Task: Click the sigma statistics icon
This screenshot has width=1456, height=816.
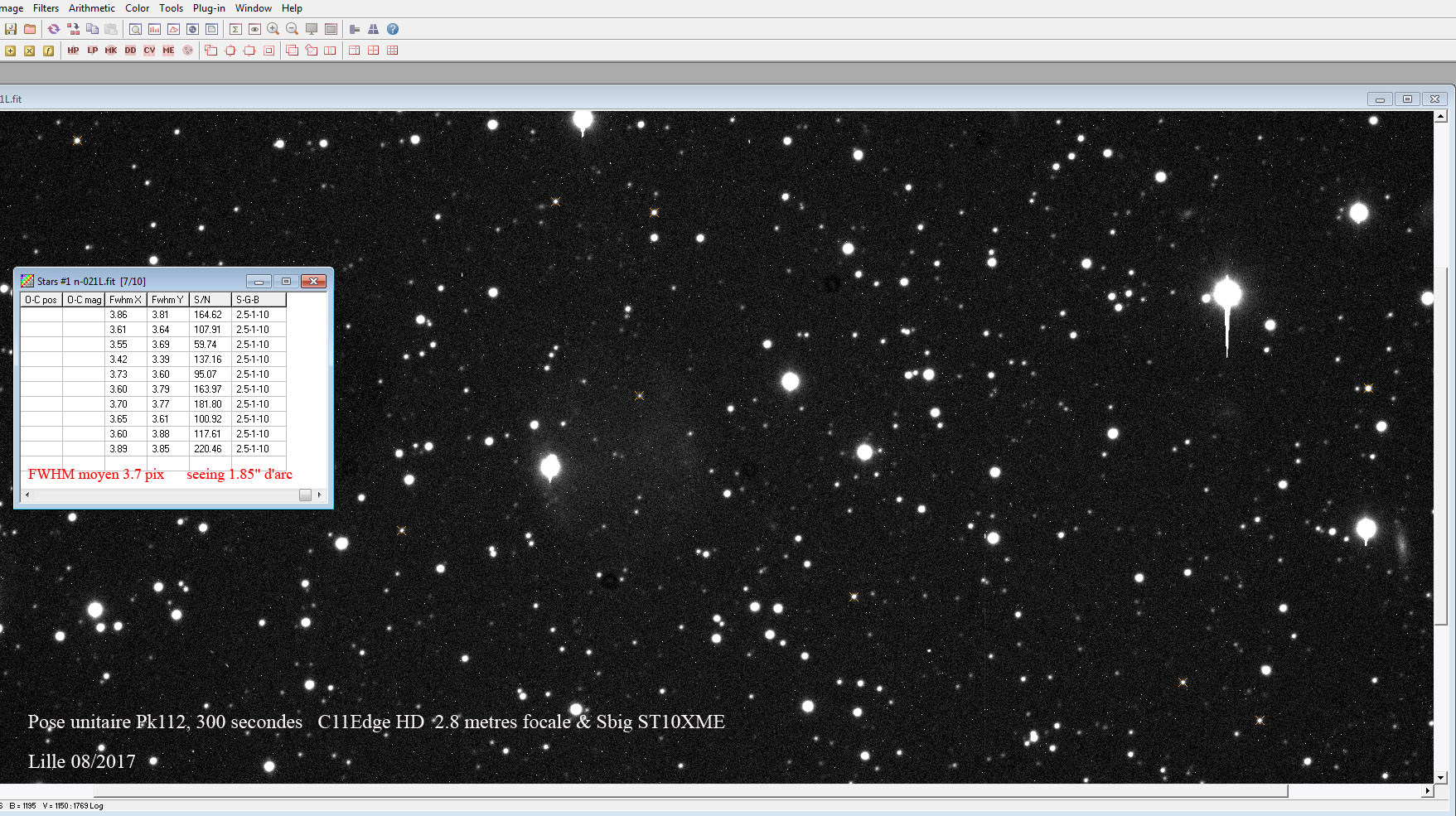Action: (x=235, y=29)
